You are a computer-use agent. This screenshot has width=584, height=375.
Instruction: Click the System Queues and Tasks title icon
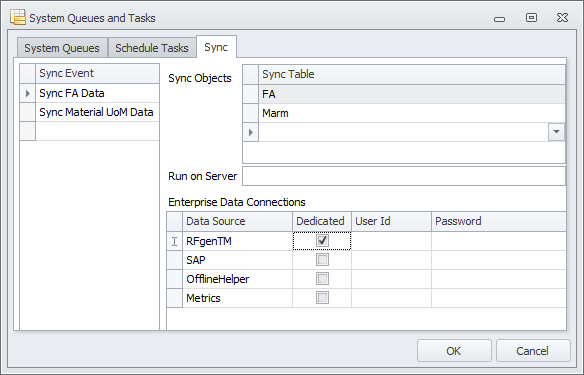coord(18,18)
